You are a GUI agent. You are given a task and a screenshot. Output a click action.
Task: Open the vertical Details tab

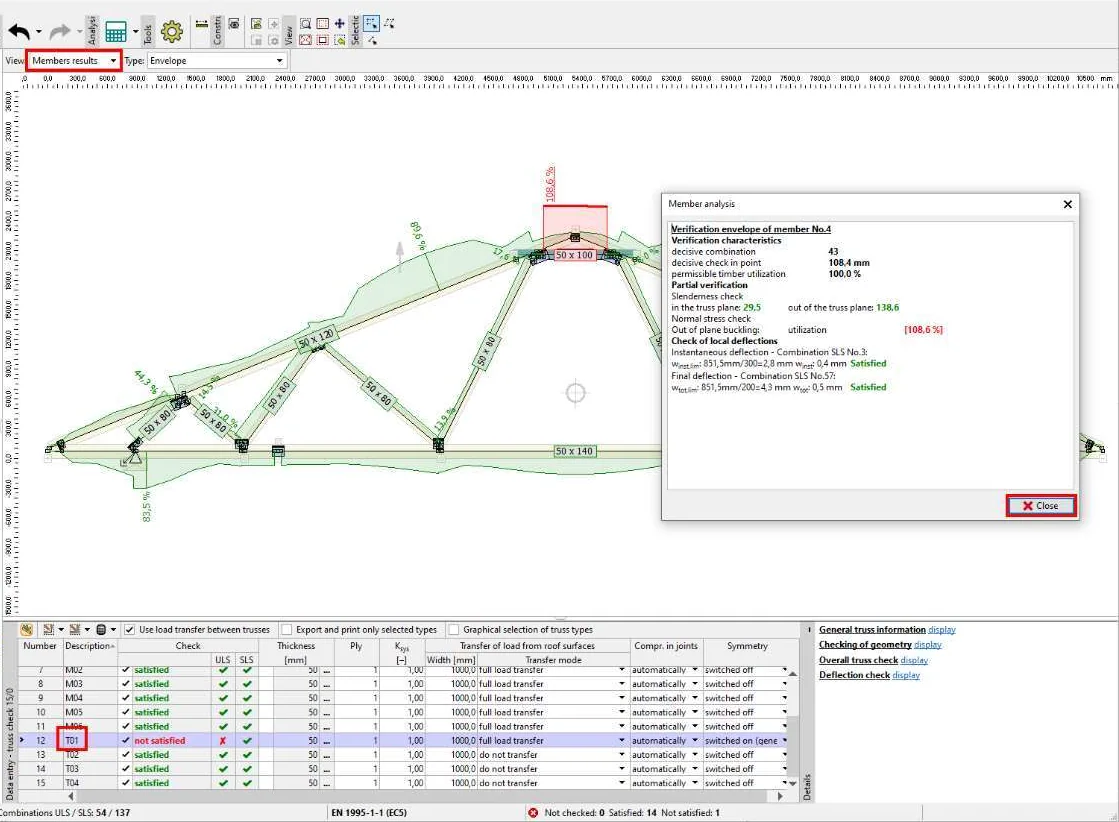click(806, 786)
